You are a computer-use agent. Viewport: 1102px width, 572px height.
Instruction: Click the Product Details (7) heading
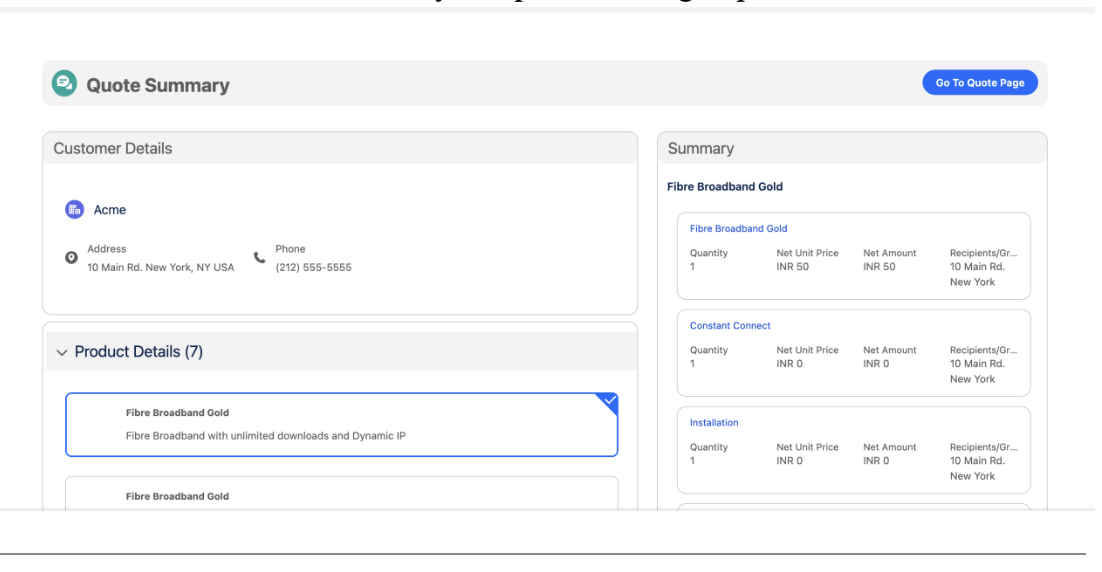pyautogui.click(x=139, y=352)
